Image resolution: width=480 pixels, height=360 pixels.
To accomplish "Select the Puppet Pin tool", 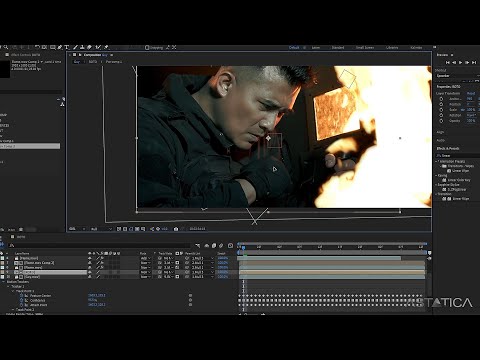I will 106,47.
